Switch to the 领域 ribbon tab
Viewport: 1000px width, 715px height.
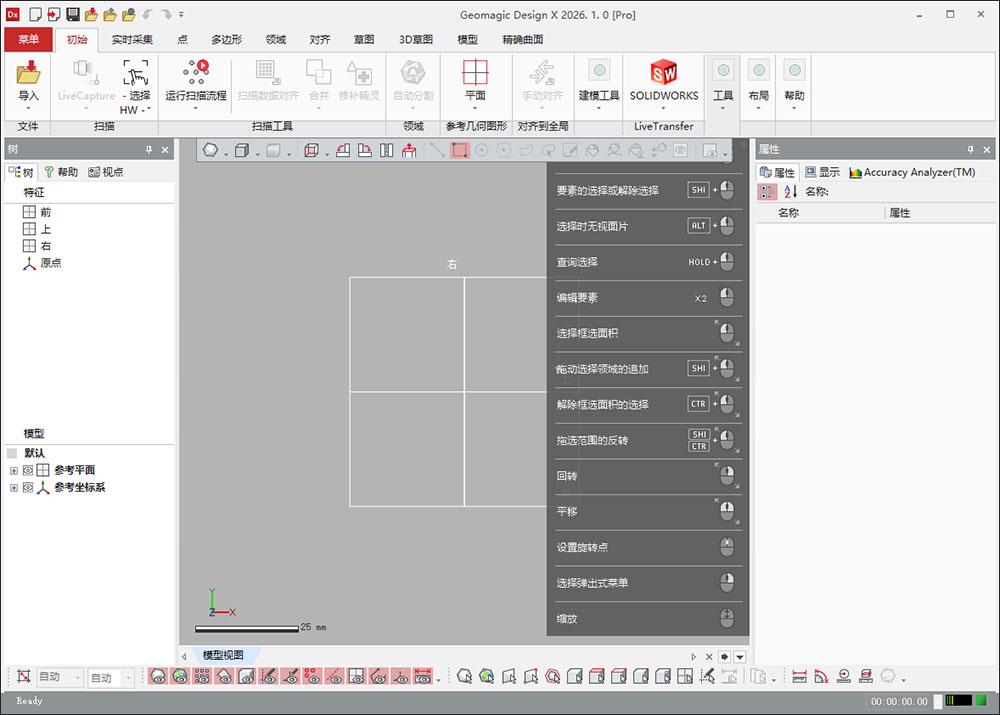276,40
